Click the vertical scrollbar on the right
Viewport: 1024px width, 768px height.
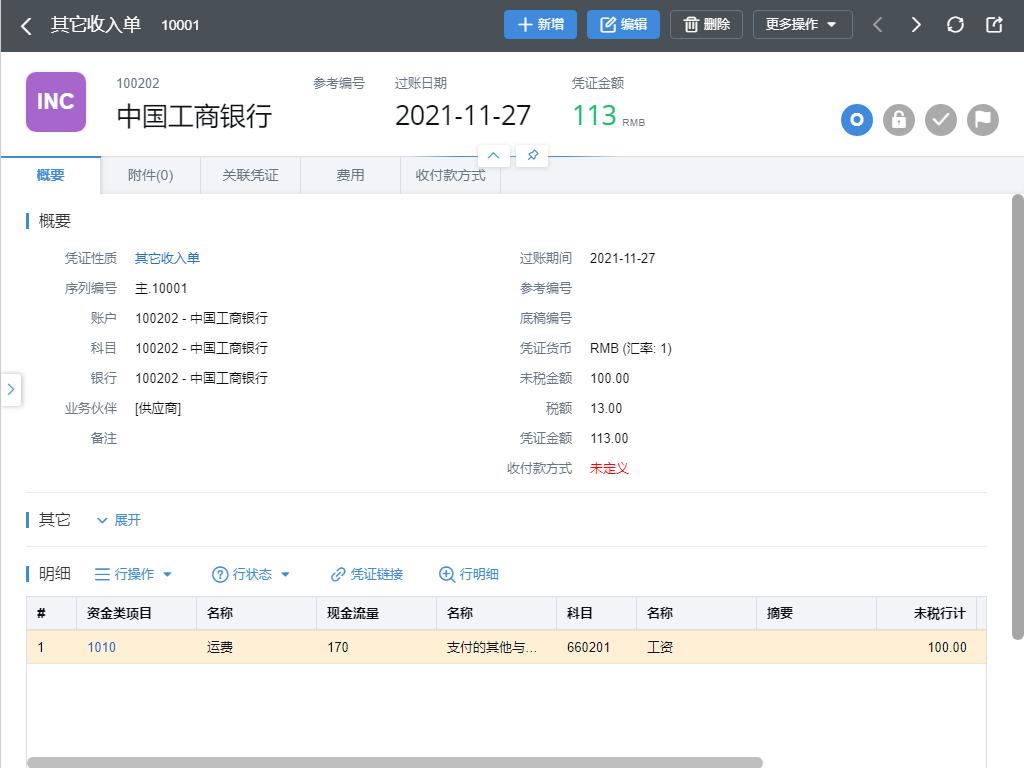point(1017,417)
